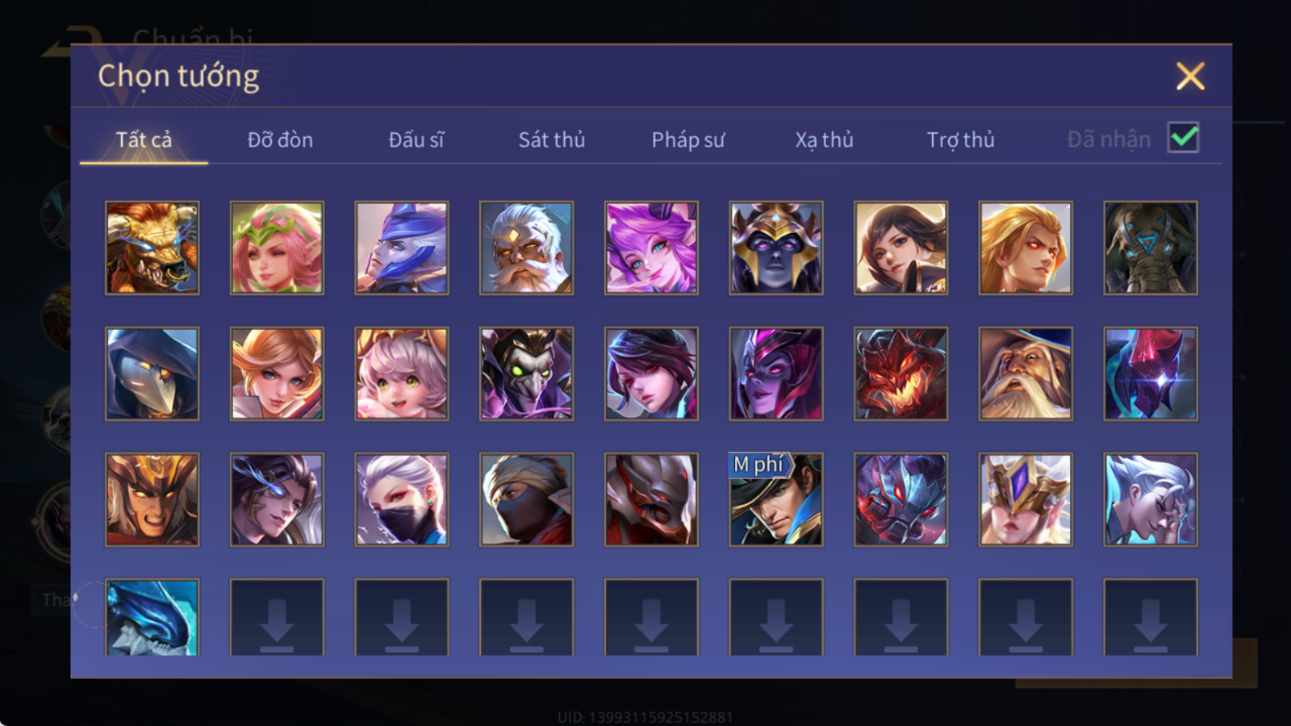The height and width of the screenshot is (726, 1291).
Task: Choose the pink-haired hero with green leaf crown
Action: (277, 248)
